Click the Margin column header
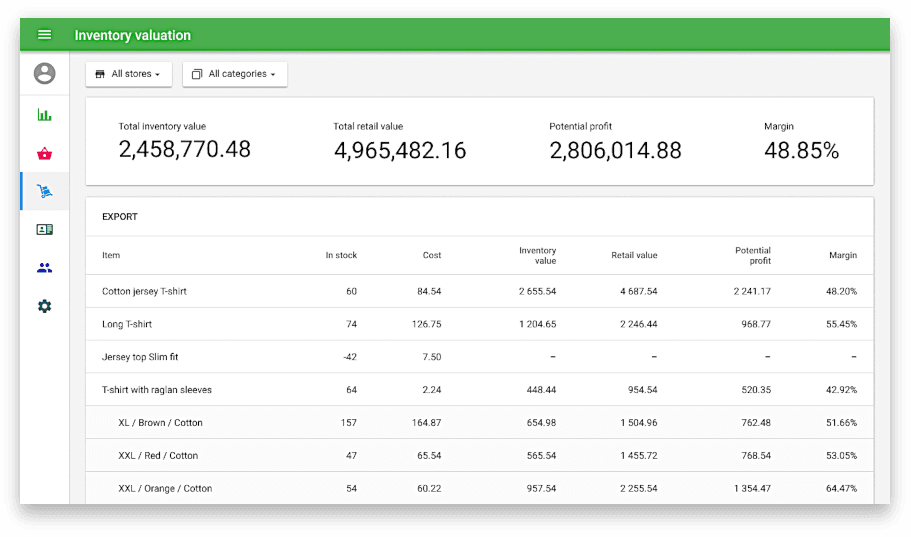This screenshot has width=911, height=537. 842,255
